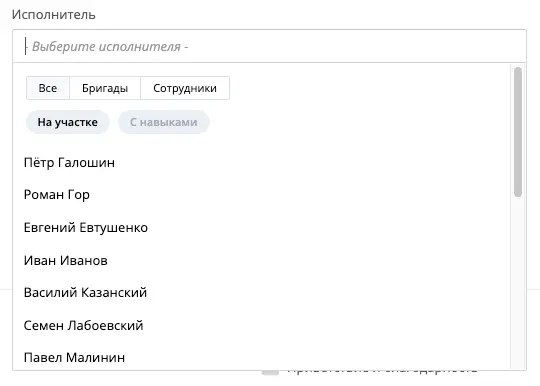Choose Василий Казанский option
Viewport: 540px width, 386px height.
(x=262, y=293)
